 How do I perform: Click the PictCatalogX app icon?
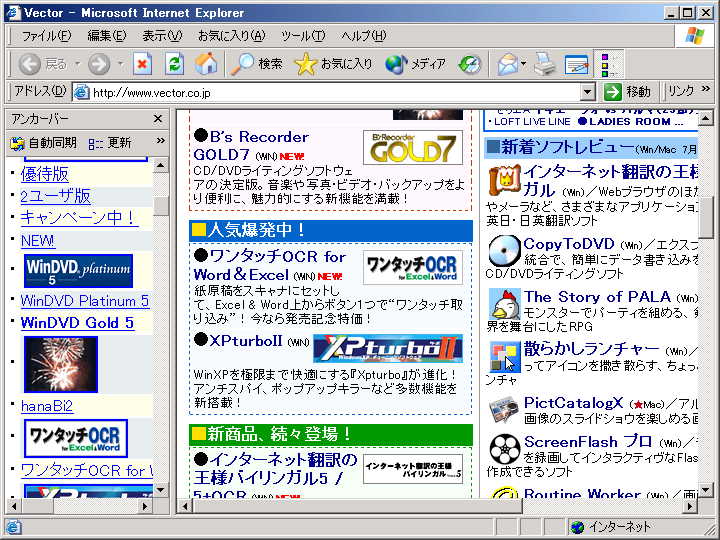pos(504,410)
